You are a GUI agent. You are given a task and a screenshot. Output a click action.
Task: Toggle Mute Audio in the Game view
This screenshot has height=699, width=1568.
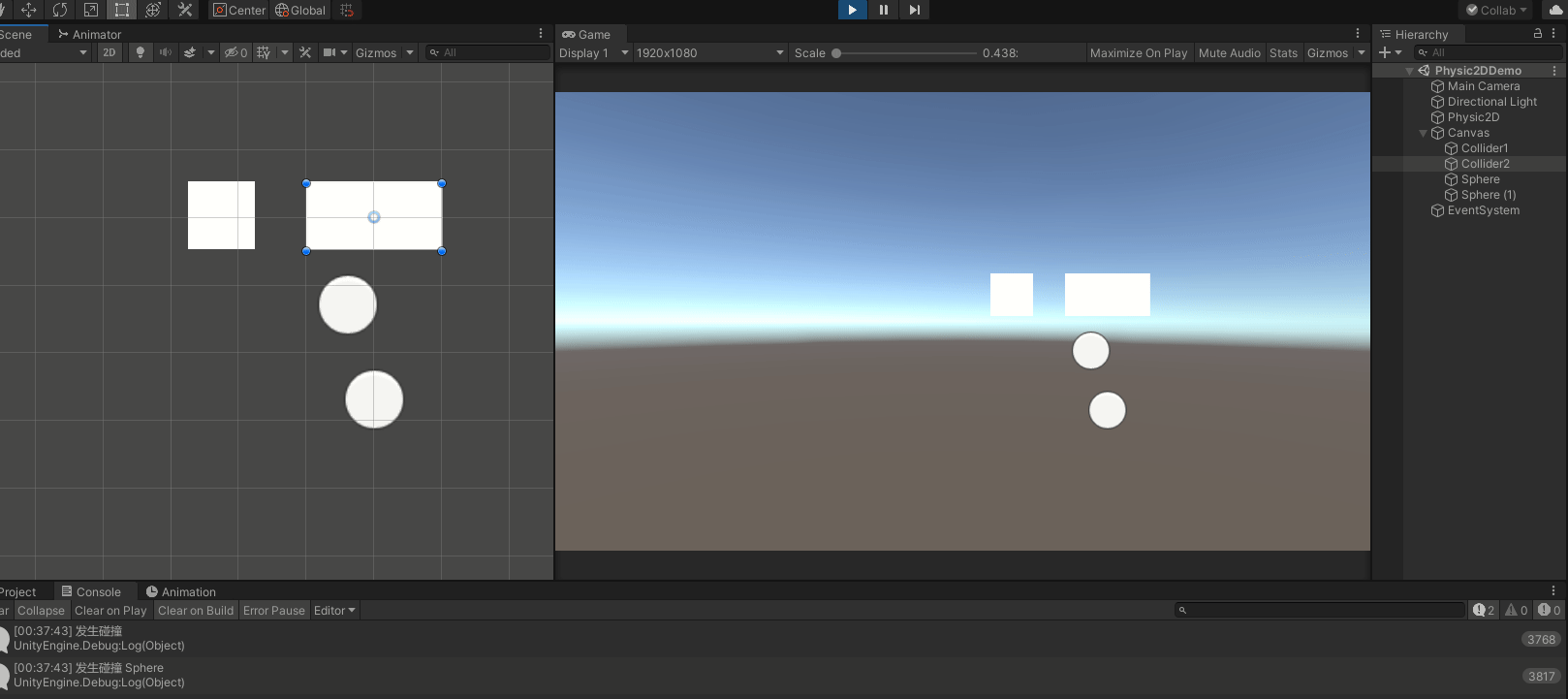click(1230, 52)
